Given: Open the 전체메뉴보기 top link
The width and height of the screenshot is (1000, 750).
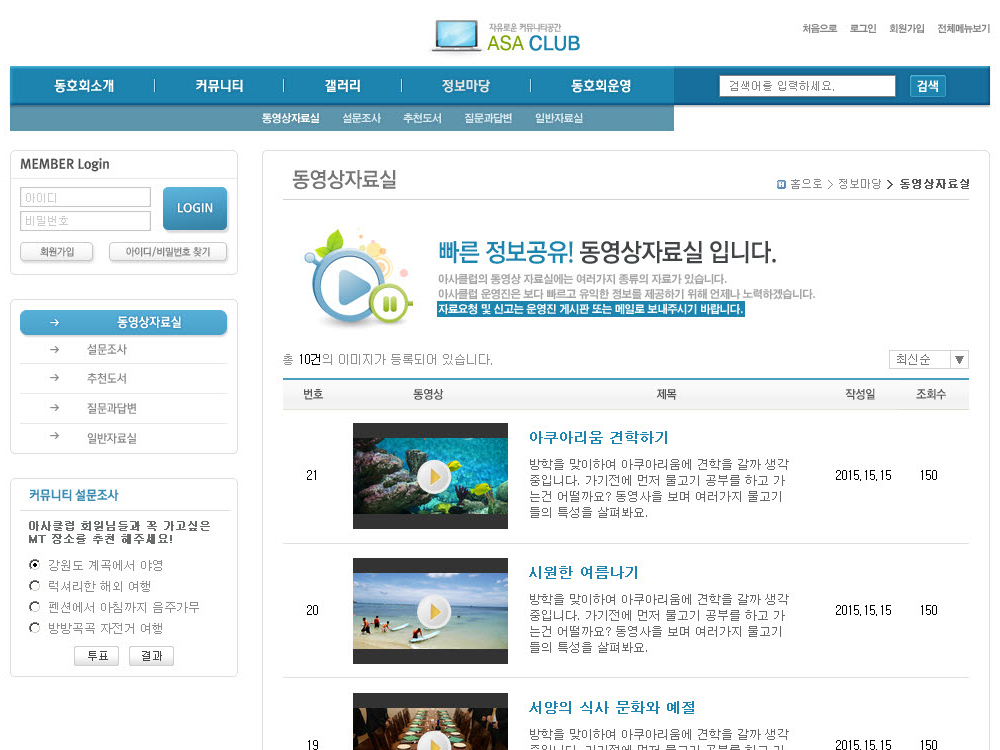Looking at the screenshot, I should coord(962,29).
